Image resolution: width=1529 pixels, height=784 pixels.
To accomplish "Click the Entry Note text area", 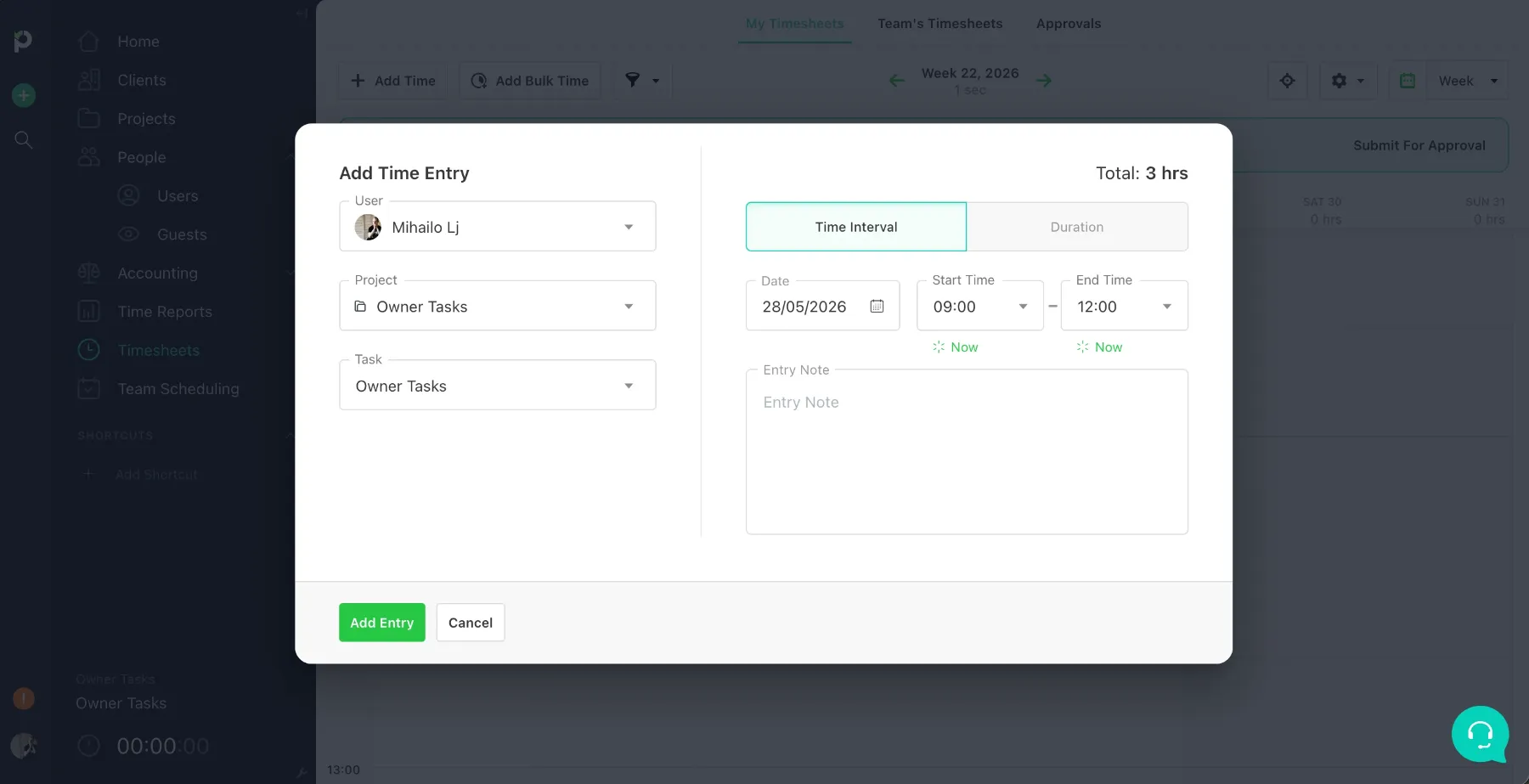I will pyautogui.click(x=967, y=452).
